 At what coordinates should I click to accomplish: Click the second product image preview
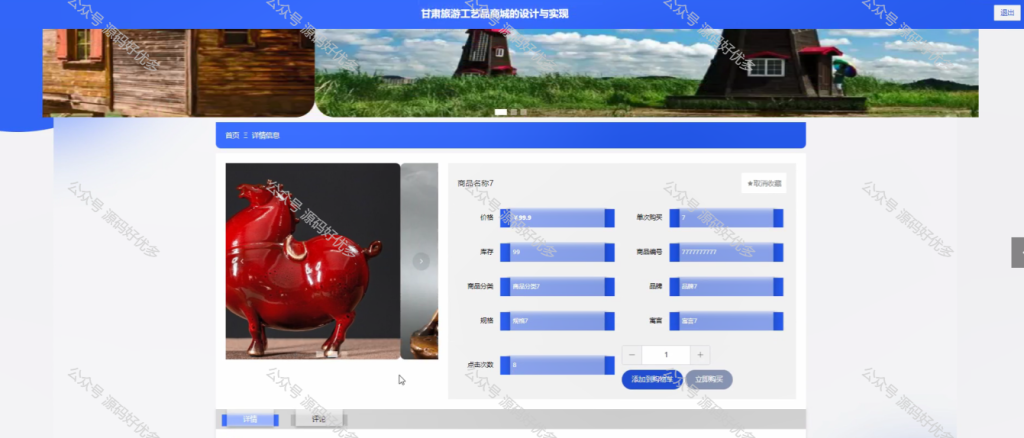tap(419, 261)
